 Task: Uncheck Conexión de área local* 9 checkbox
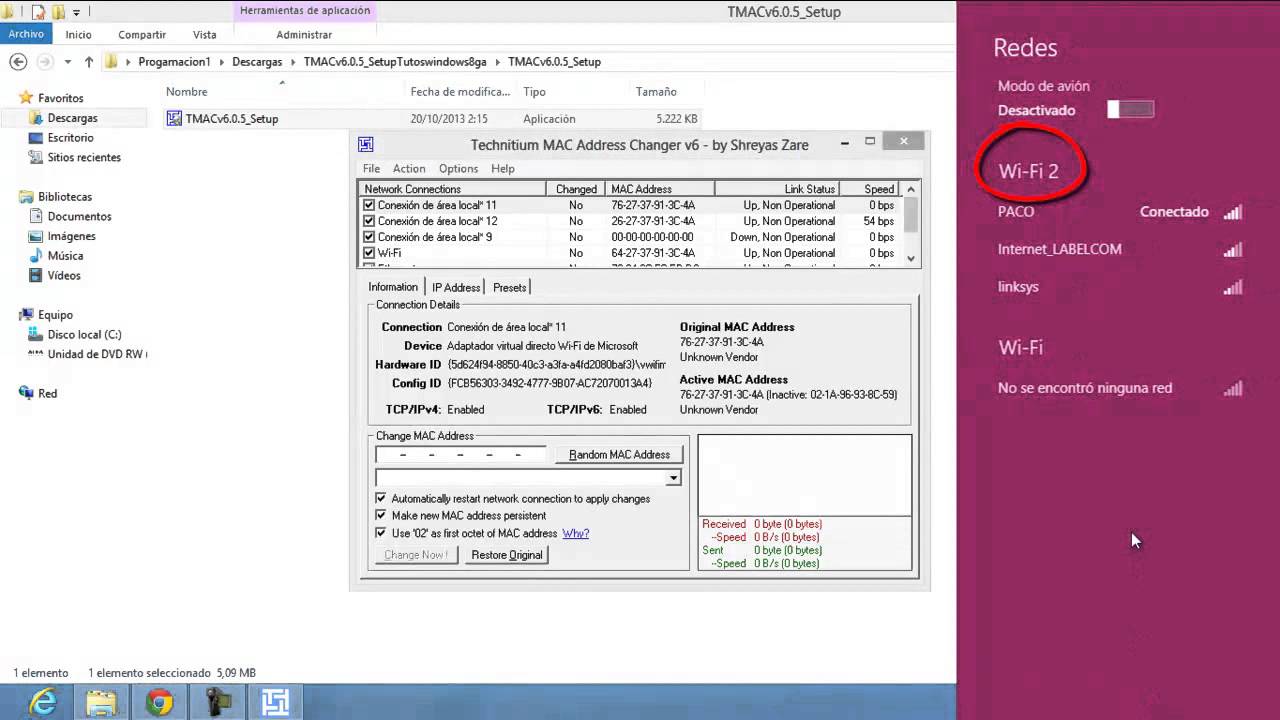coord(369,237)
